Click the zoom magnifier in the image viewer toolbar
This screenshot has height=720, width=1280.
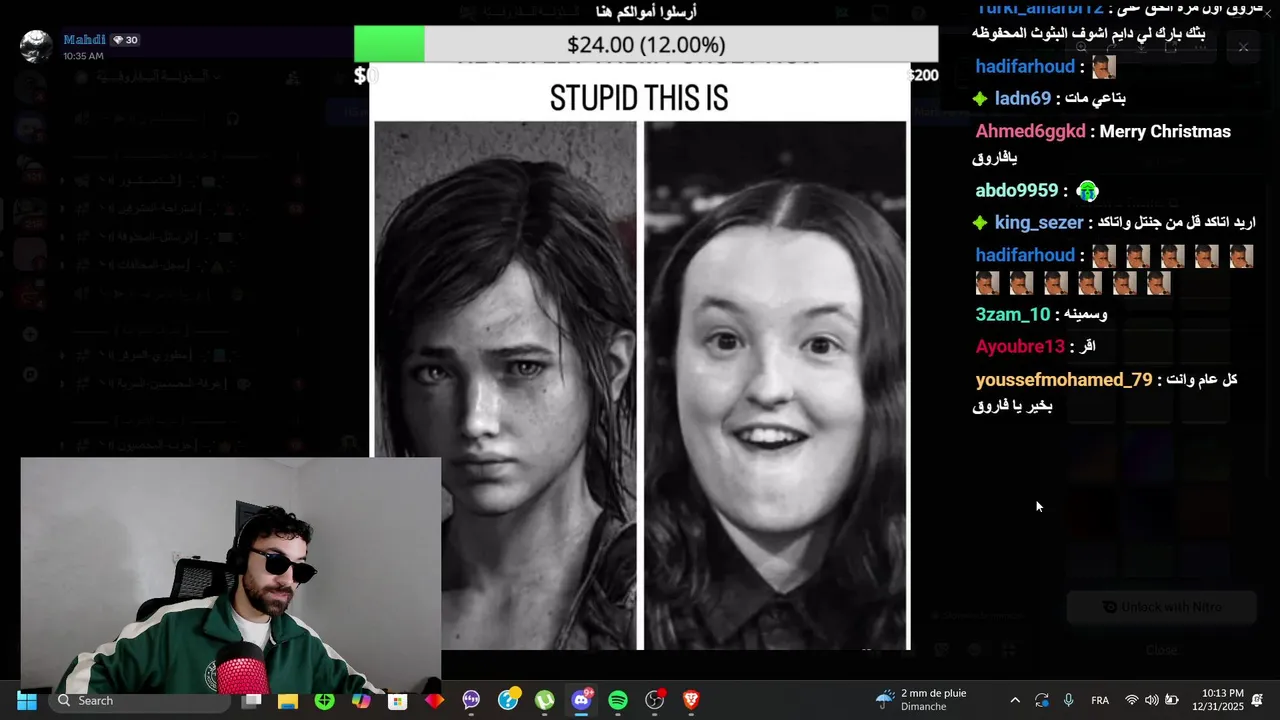[1082, 47]
